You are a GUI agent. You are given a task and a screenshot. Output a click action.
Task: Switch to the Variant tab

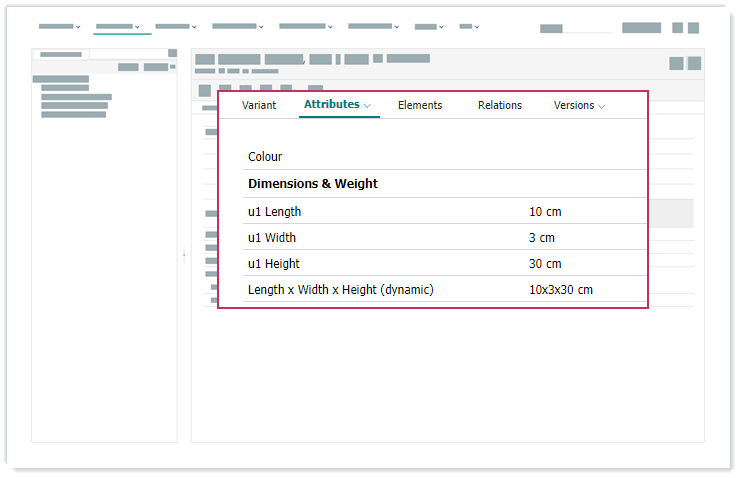point(259,105)
